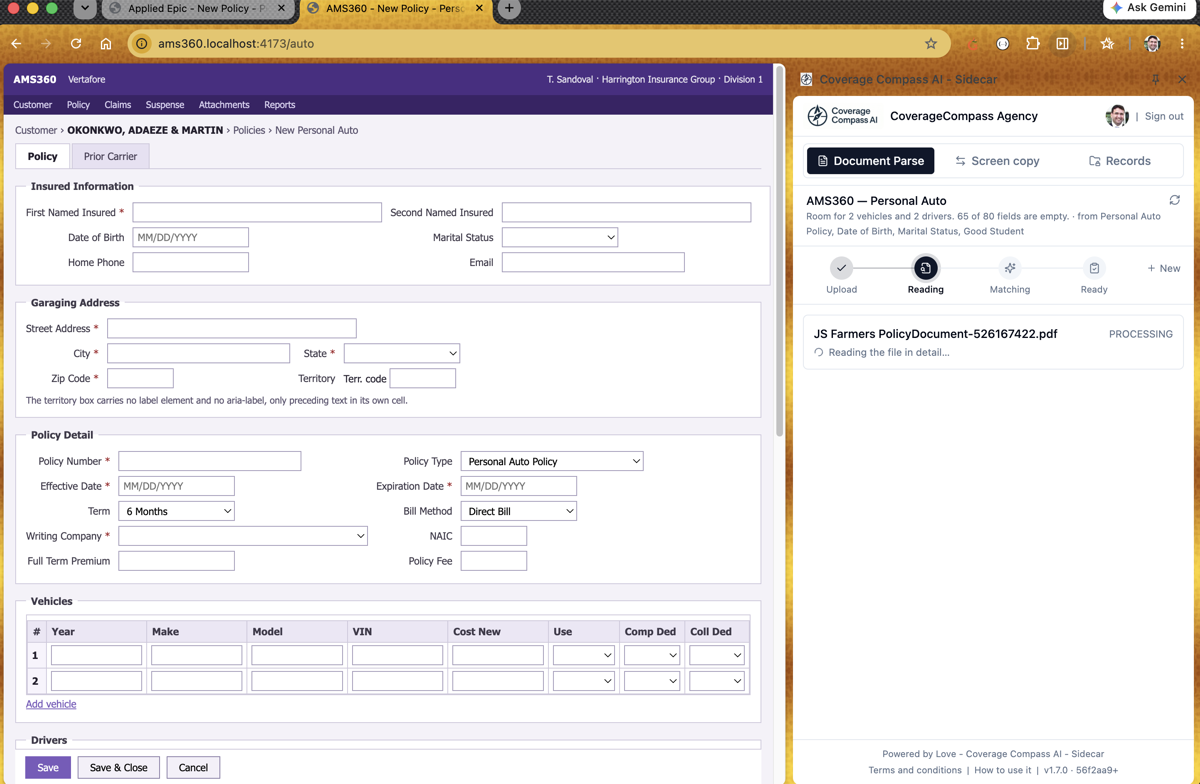Open vehicle 2 Coll Ded dropdown
The height and width of the screenshot is (784, 1200).
pos(716,681)
